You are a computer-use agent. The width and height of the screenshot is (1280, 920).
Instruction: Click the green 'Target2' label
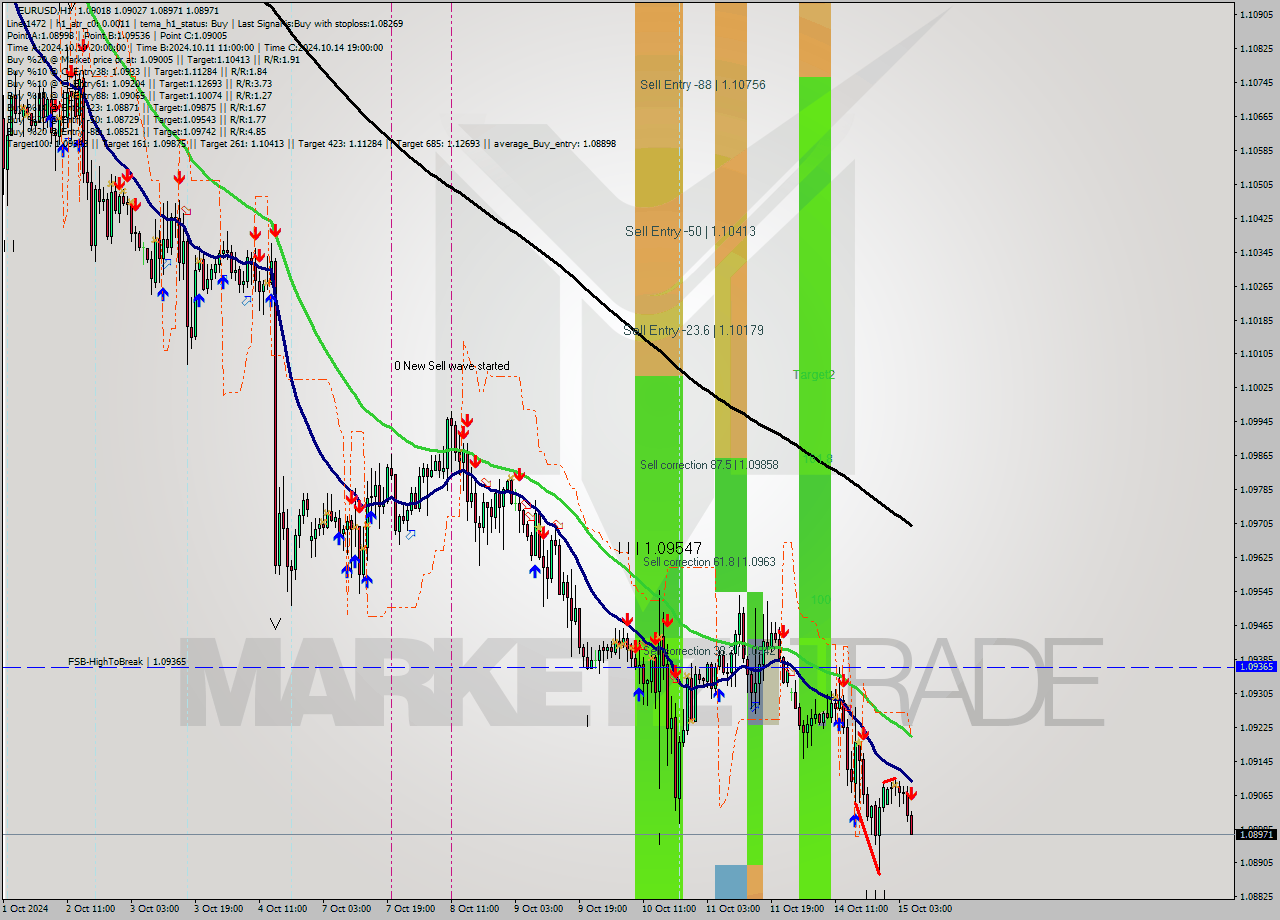click(814, 374)
